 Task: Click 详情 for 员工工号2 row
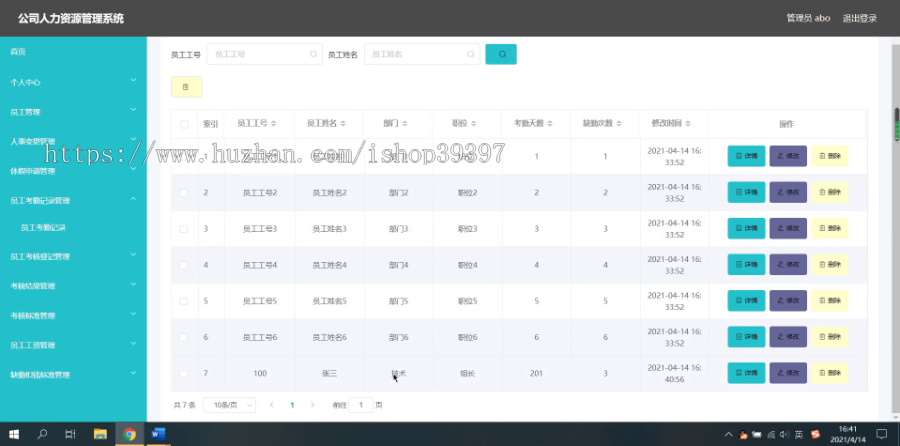coord(746,192)
